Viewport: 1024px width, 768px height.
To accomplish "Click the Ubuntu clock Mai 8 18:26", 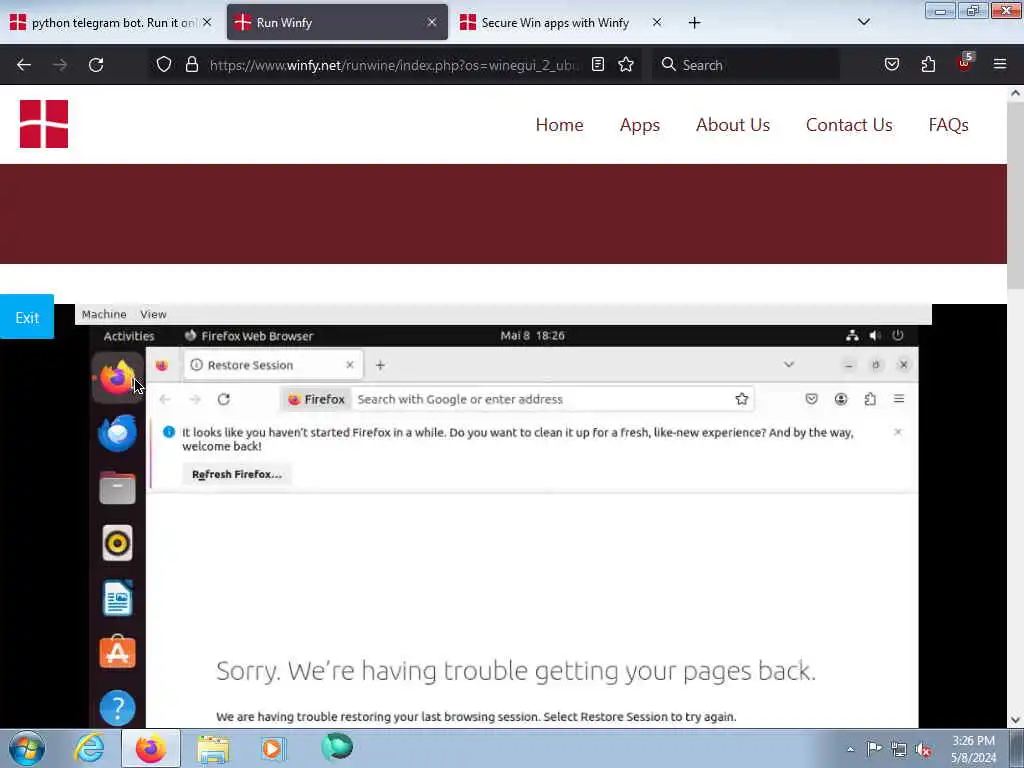I will click(x=532, y=336).
